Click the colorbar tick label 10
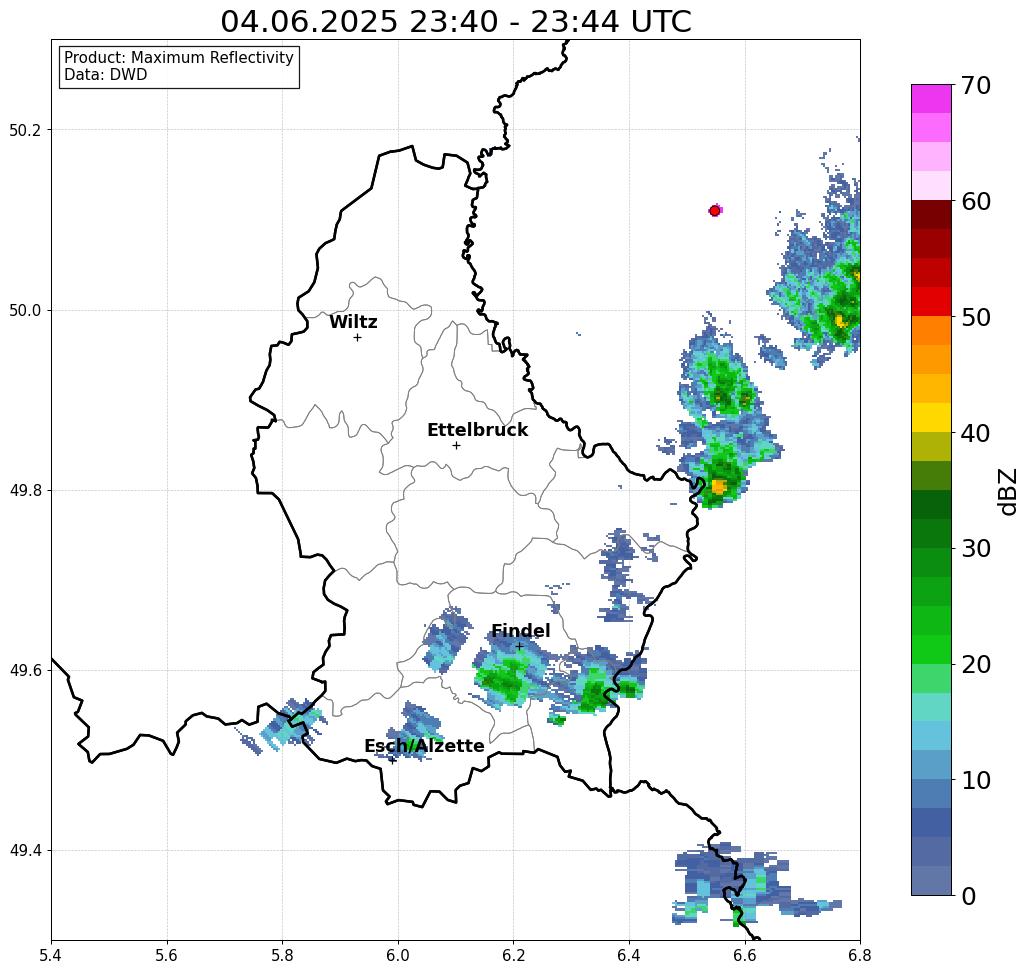 (975, 780)
